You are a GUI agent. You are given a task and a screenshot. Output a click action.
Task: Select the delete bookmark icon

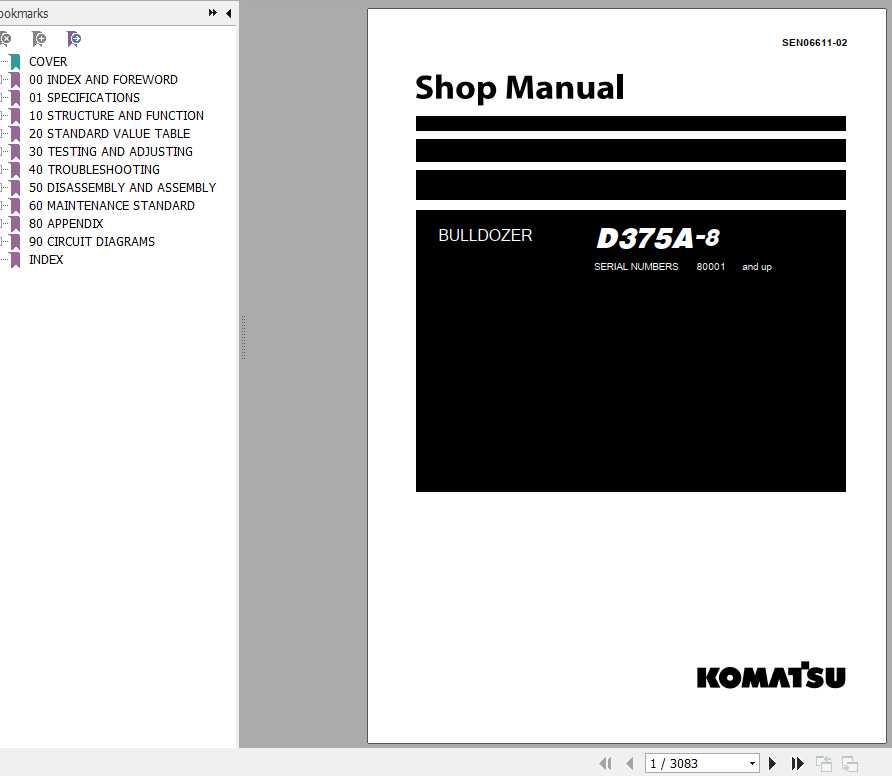(x=6, y=39)
